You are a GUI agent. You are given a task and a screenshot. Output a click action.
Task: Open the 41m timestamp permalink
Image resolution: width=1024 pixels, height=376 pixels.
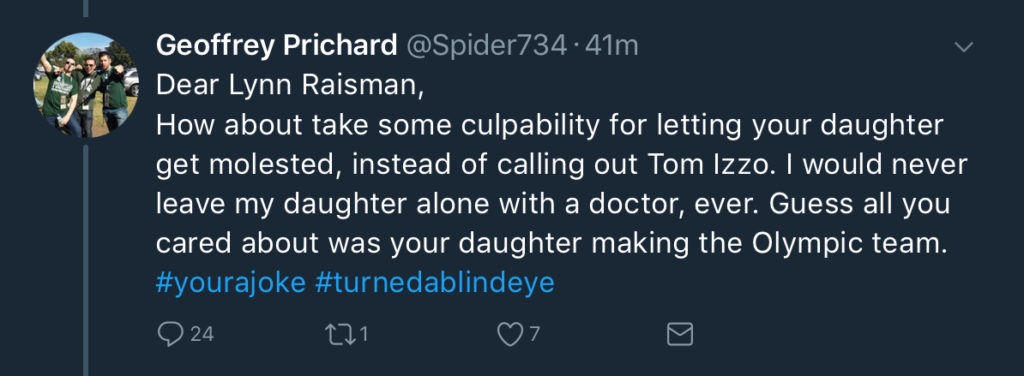click(612, 46)
